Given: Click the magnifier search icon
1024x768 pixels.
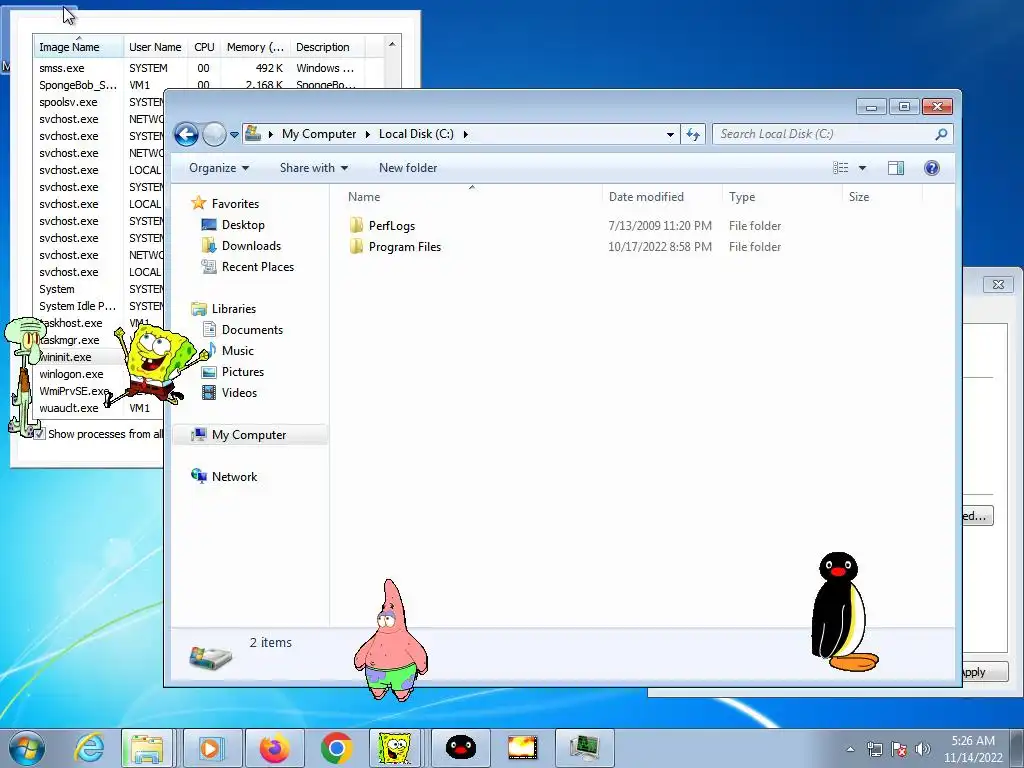Looking at the screenshot, I should pos(941,134).
